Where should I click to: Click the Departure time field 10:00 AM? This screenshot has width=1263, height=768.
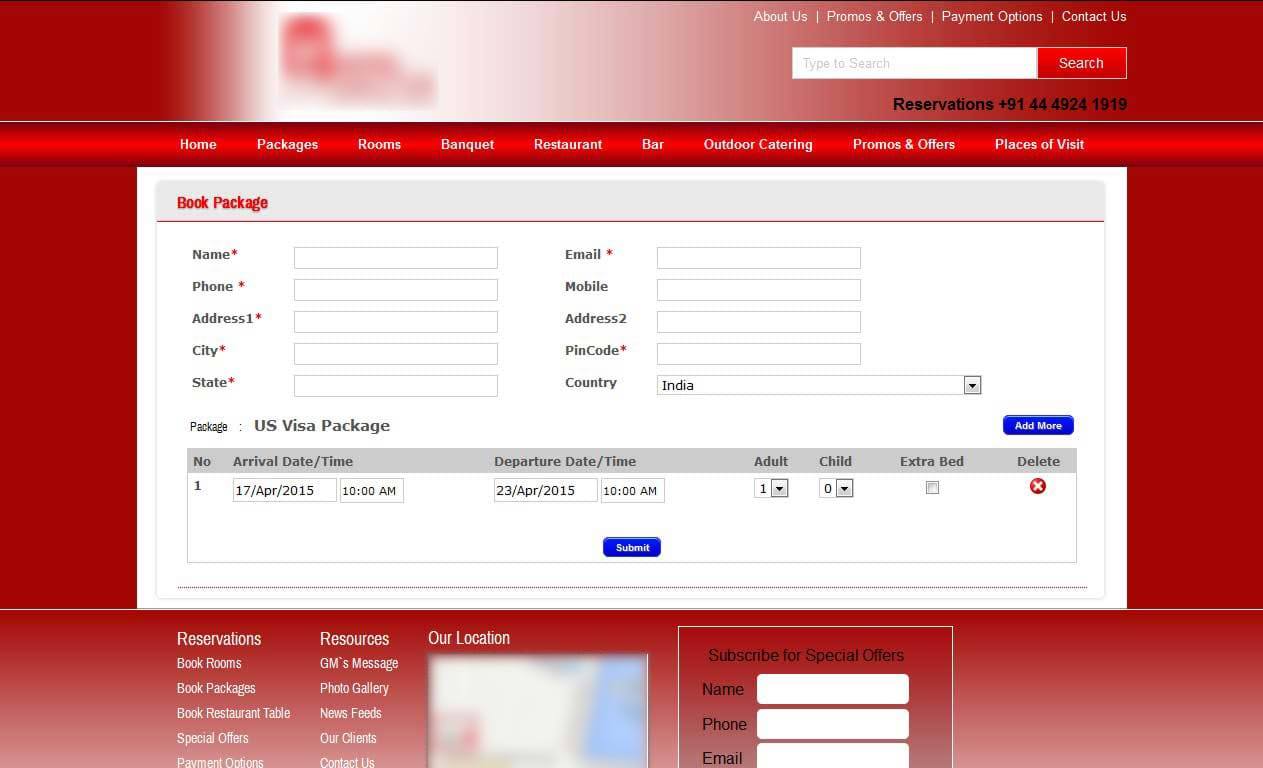click(x=632, y=490)
